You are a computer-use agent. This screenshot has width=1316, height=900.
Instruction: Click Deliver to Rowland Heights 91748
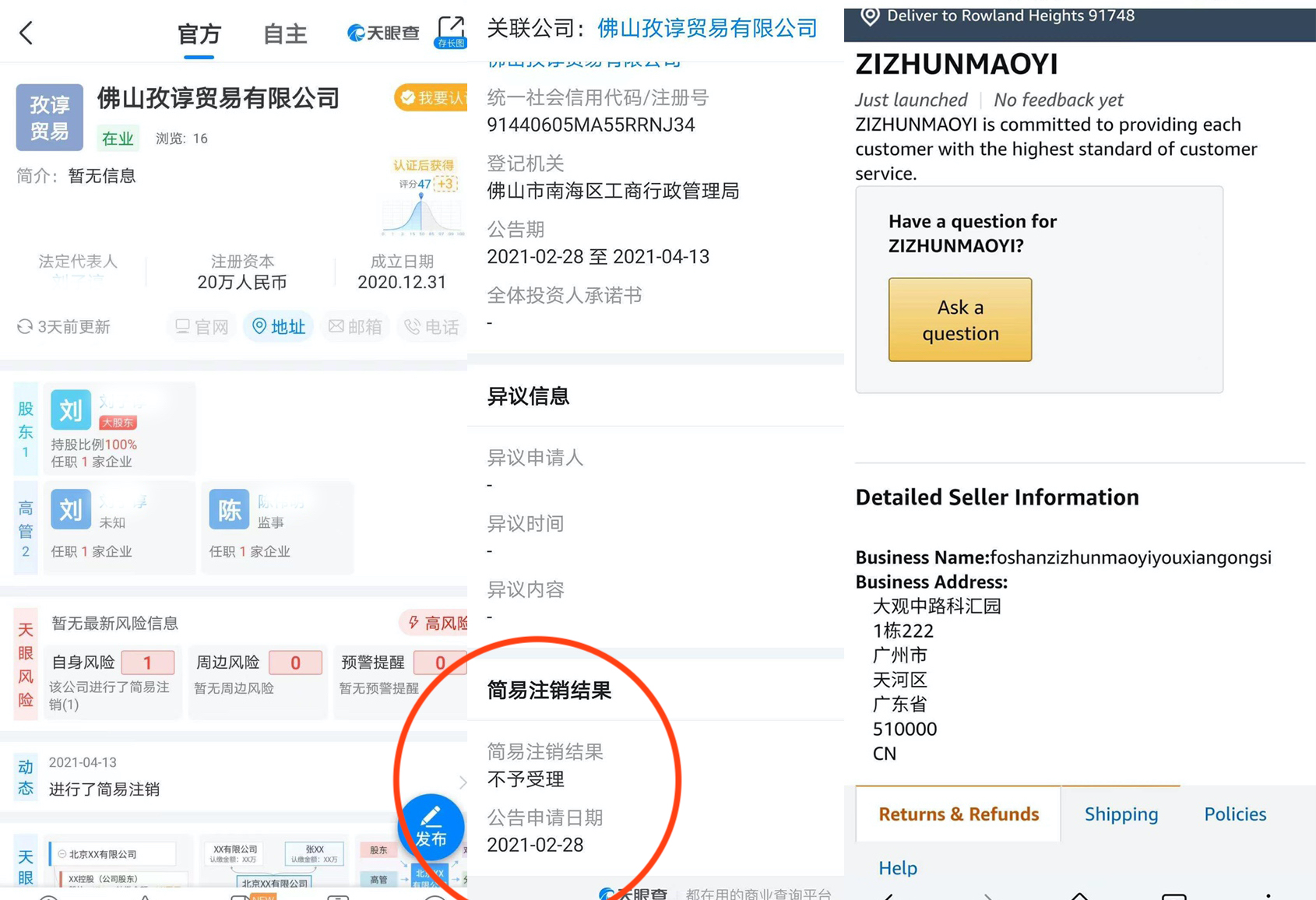click(x=1011, y=16)
